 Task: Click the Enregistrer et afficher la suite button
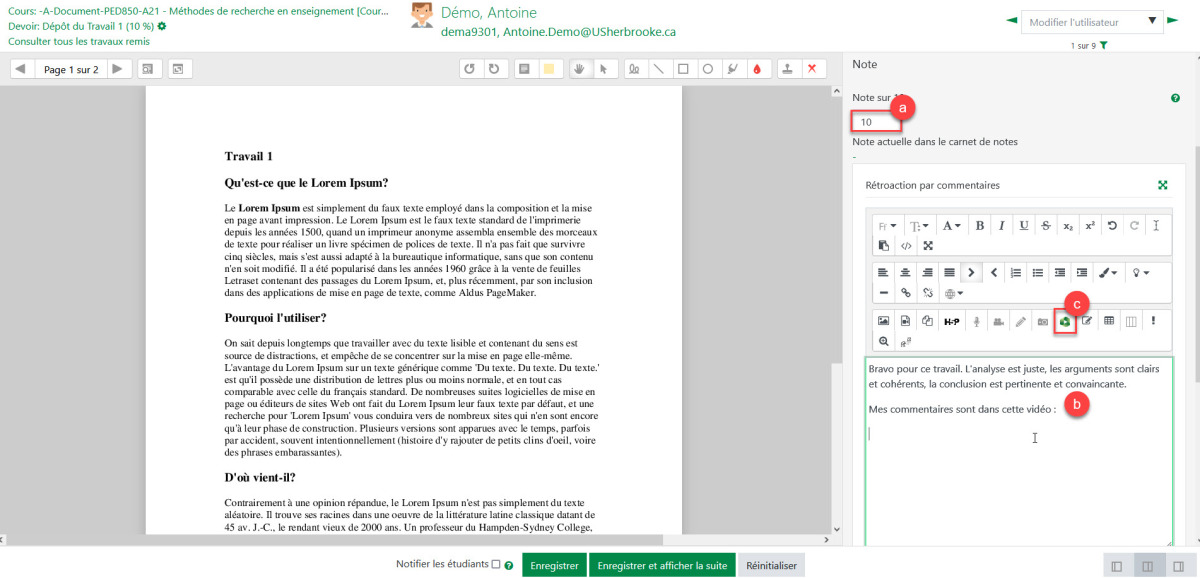click(662, 565)
